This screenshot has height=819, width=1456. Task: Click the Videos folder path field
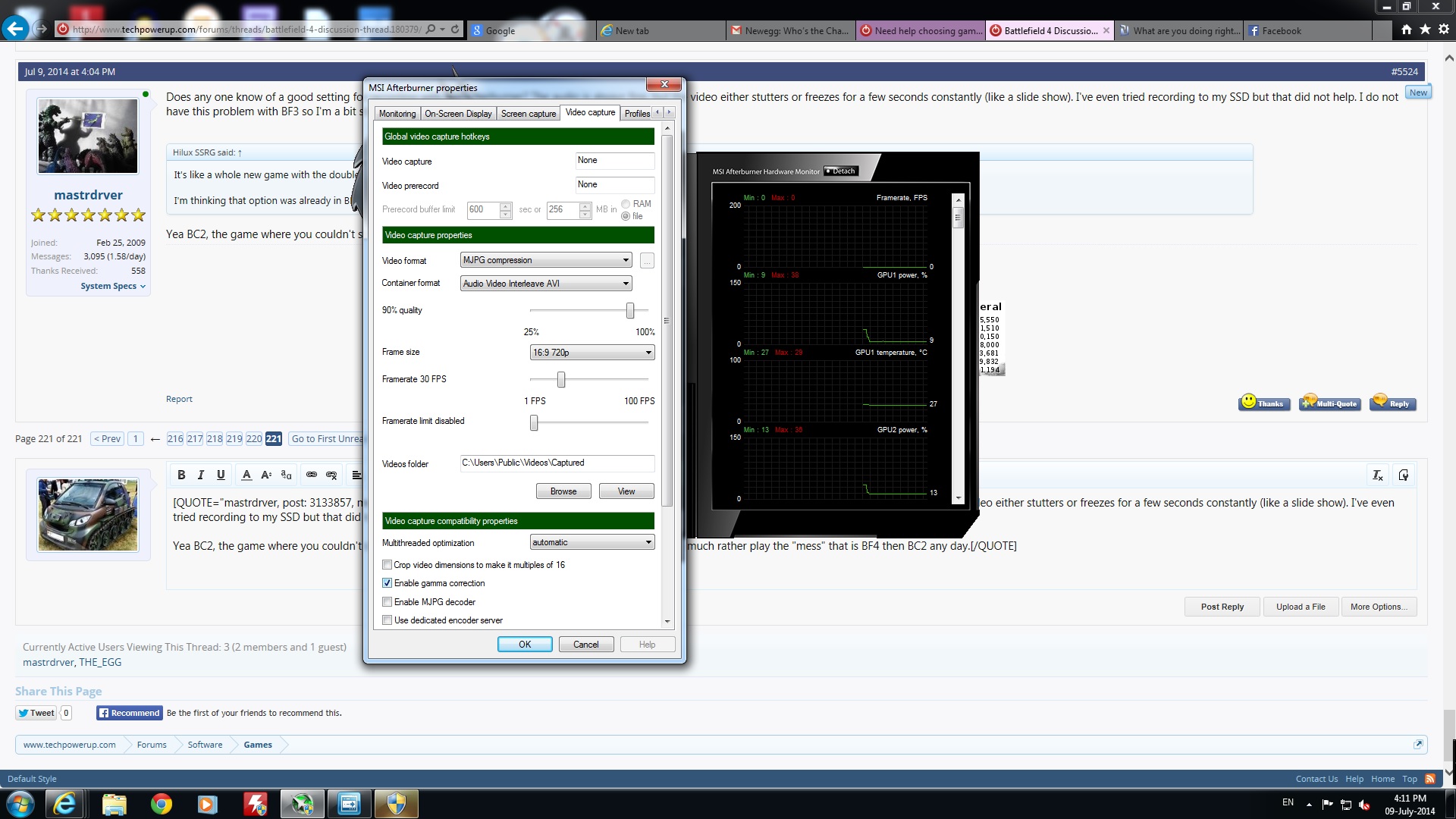point(557,463)
